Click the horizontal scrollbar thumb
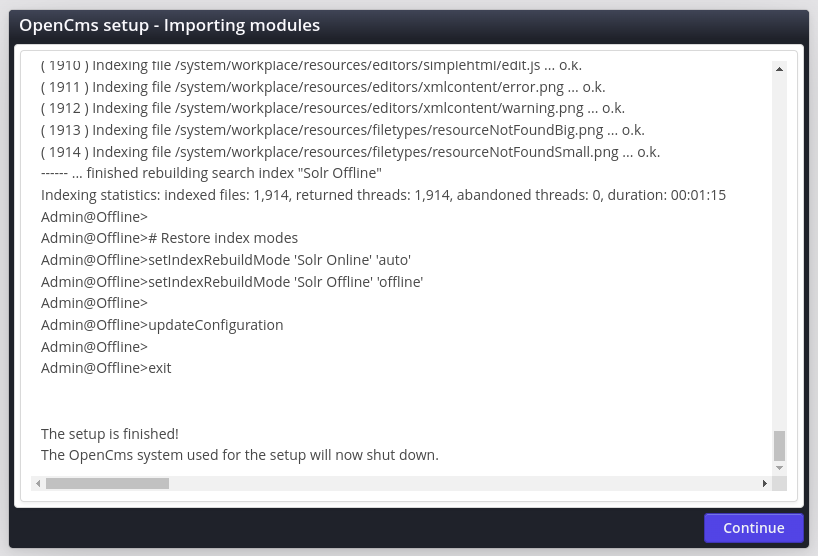Screen dimensions: 818x556 [107, 484]
